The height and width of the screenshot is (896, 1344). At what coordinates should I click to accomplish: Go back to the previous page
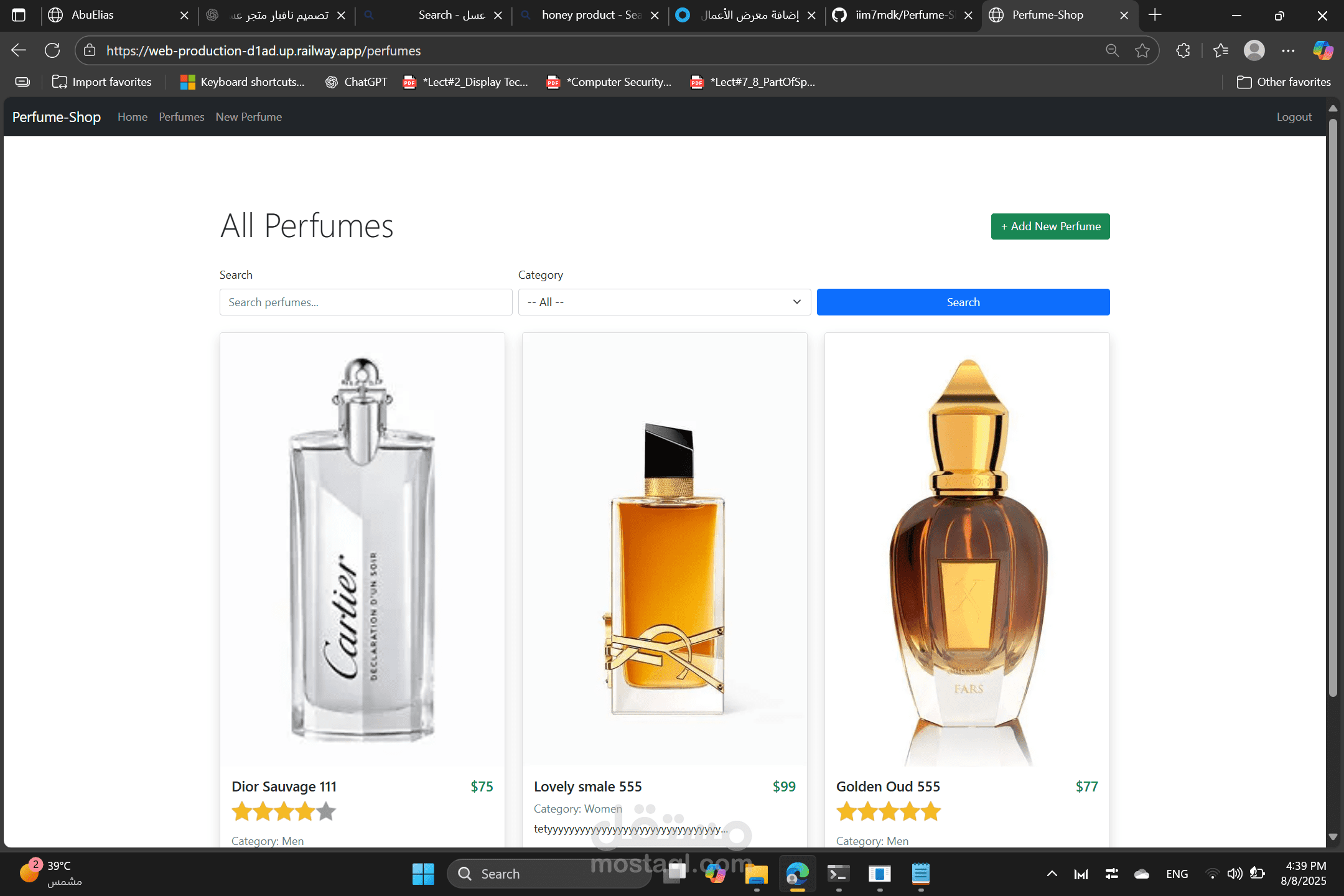19,50
